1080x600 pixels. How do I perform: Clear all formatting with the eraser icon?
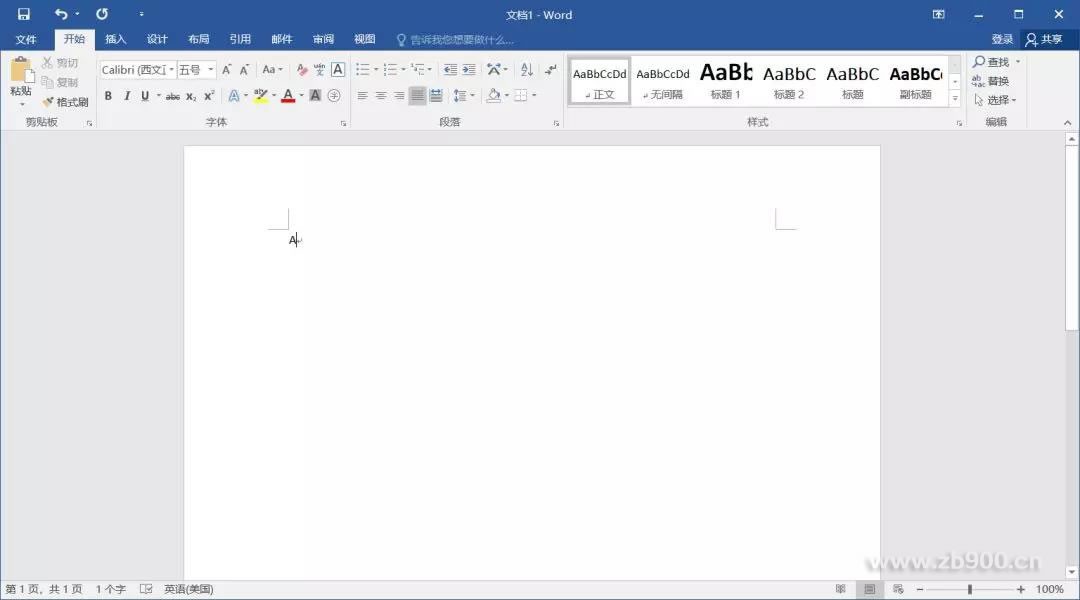(x=303, y=71)
